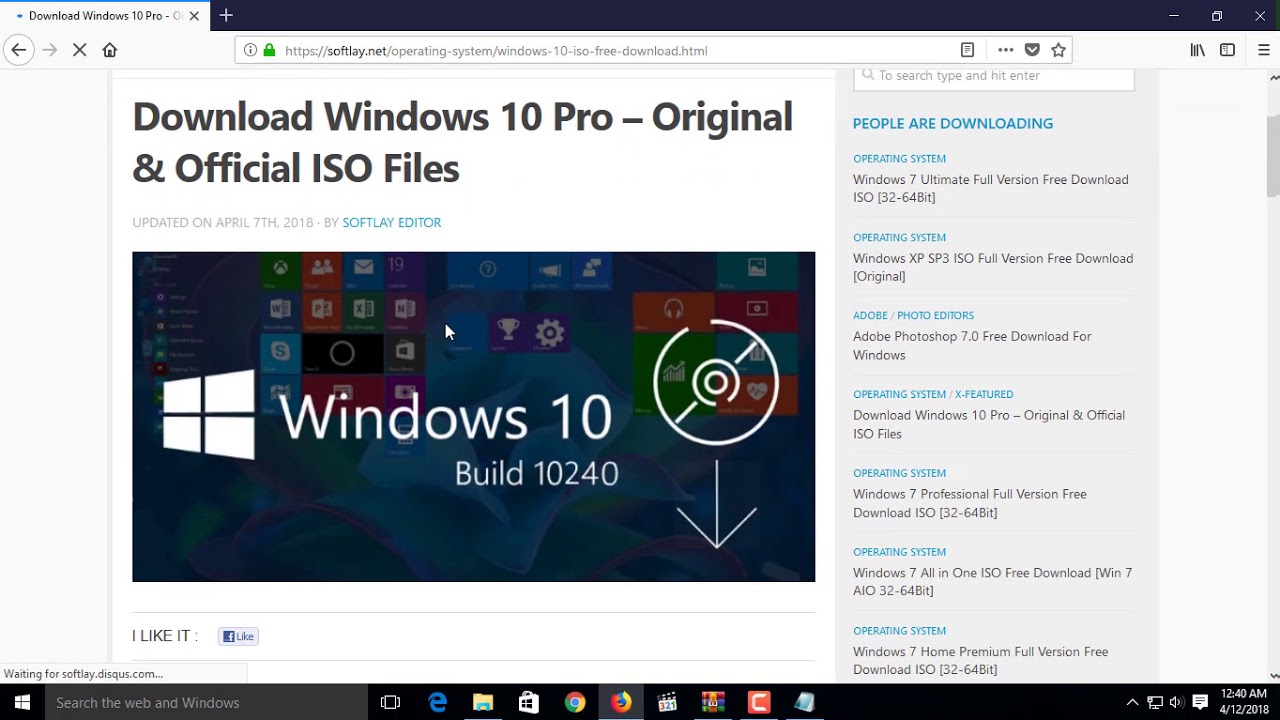Viewport: 1280px width, 720px height.
Task: Open a new tab
Action: [x=226, y=15]
